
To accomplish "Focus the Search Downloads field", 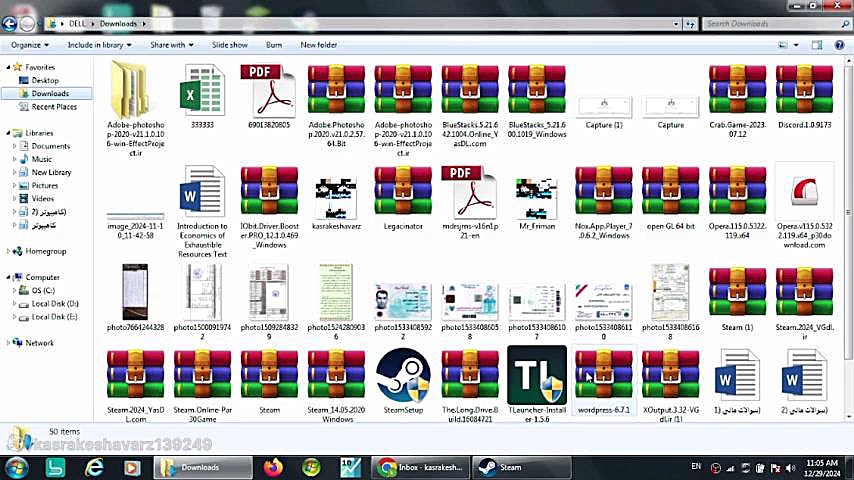I will 776,24.
